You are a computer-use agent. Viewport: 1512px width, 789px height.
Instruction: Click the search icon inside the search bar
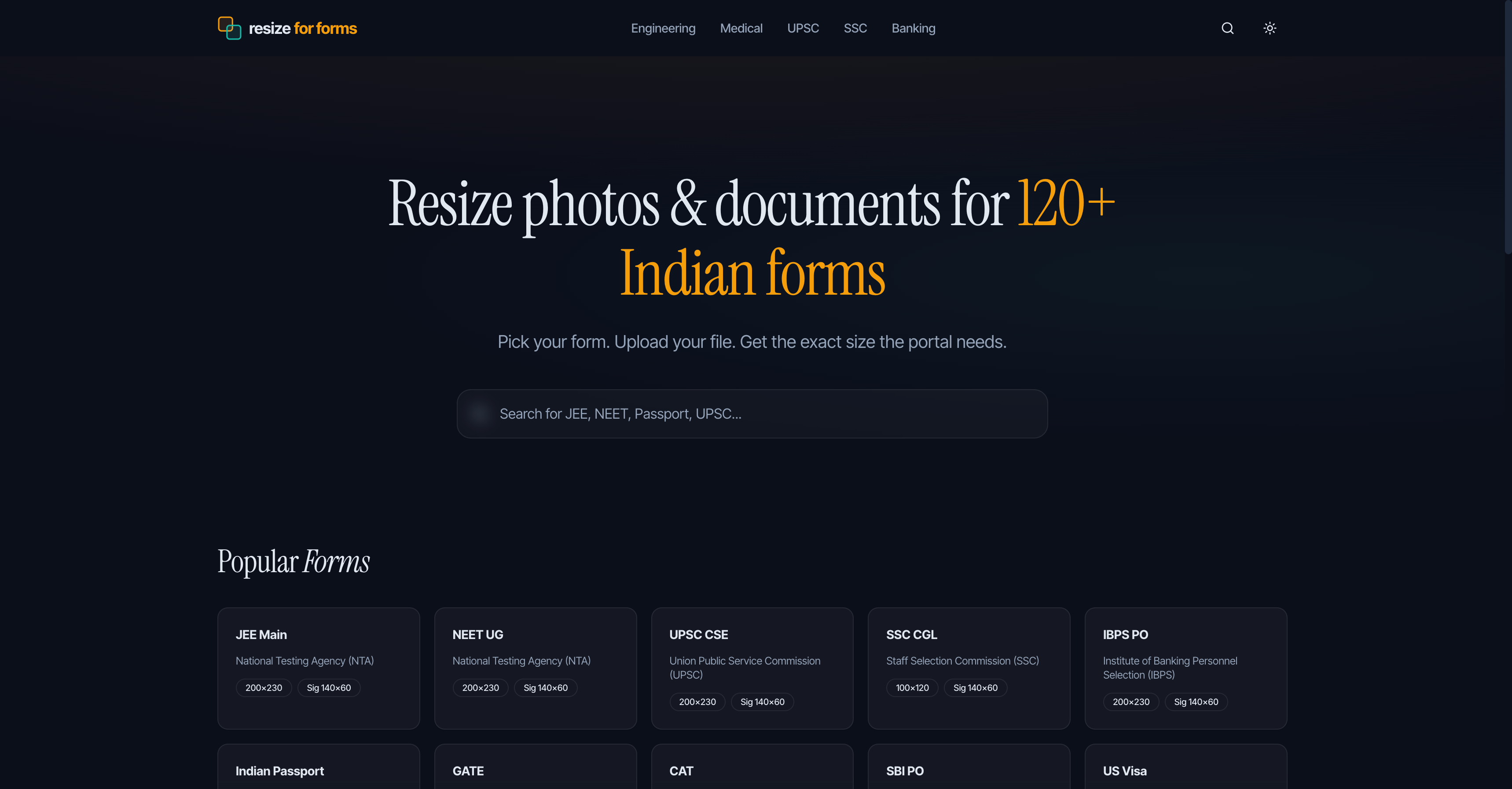480,413
